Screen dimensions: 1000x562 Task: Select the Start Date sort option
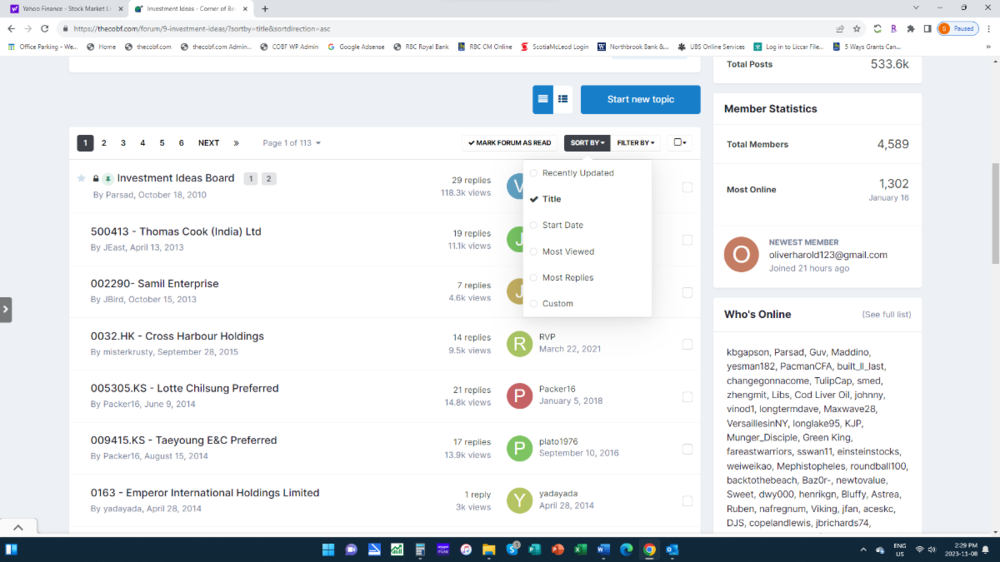pyautogui.click(x=562, y=225)
